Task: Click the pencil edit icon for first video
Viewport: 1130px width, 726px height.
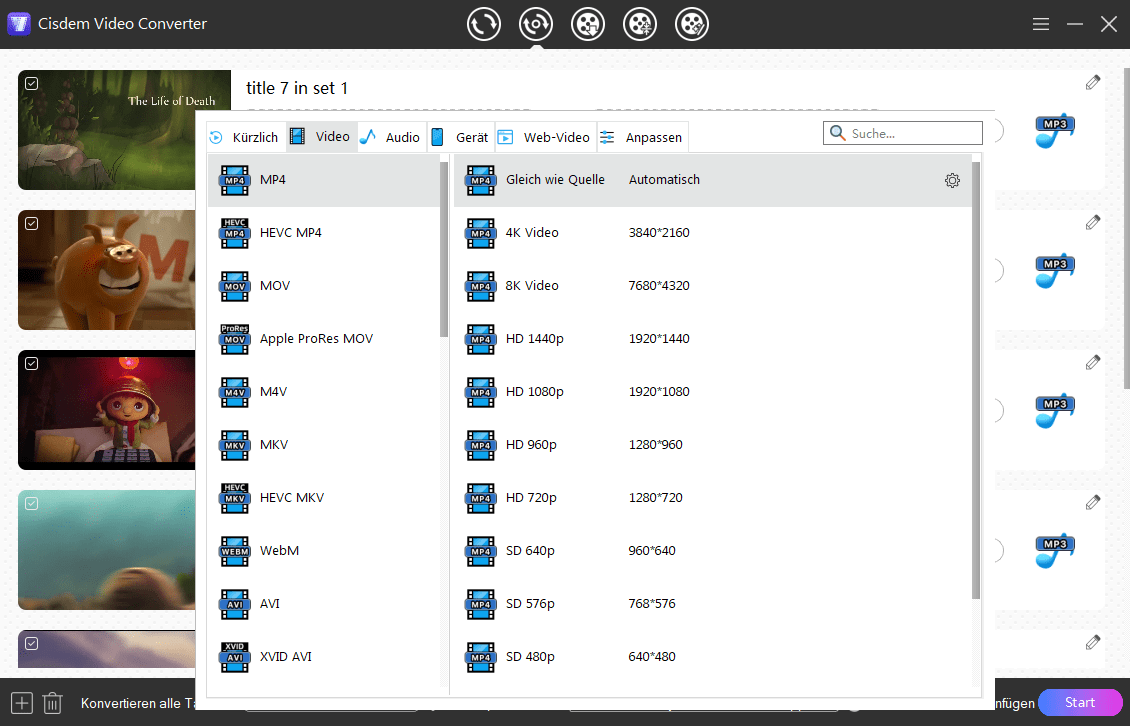Action: pyautogui.click(x=1093, y=83)
